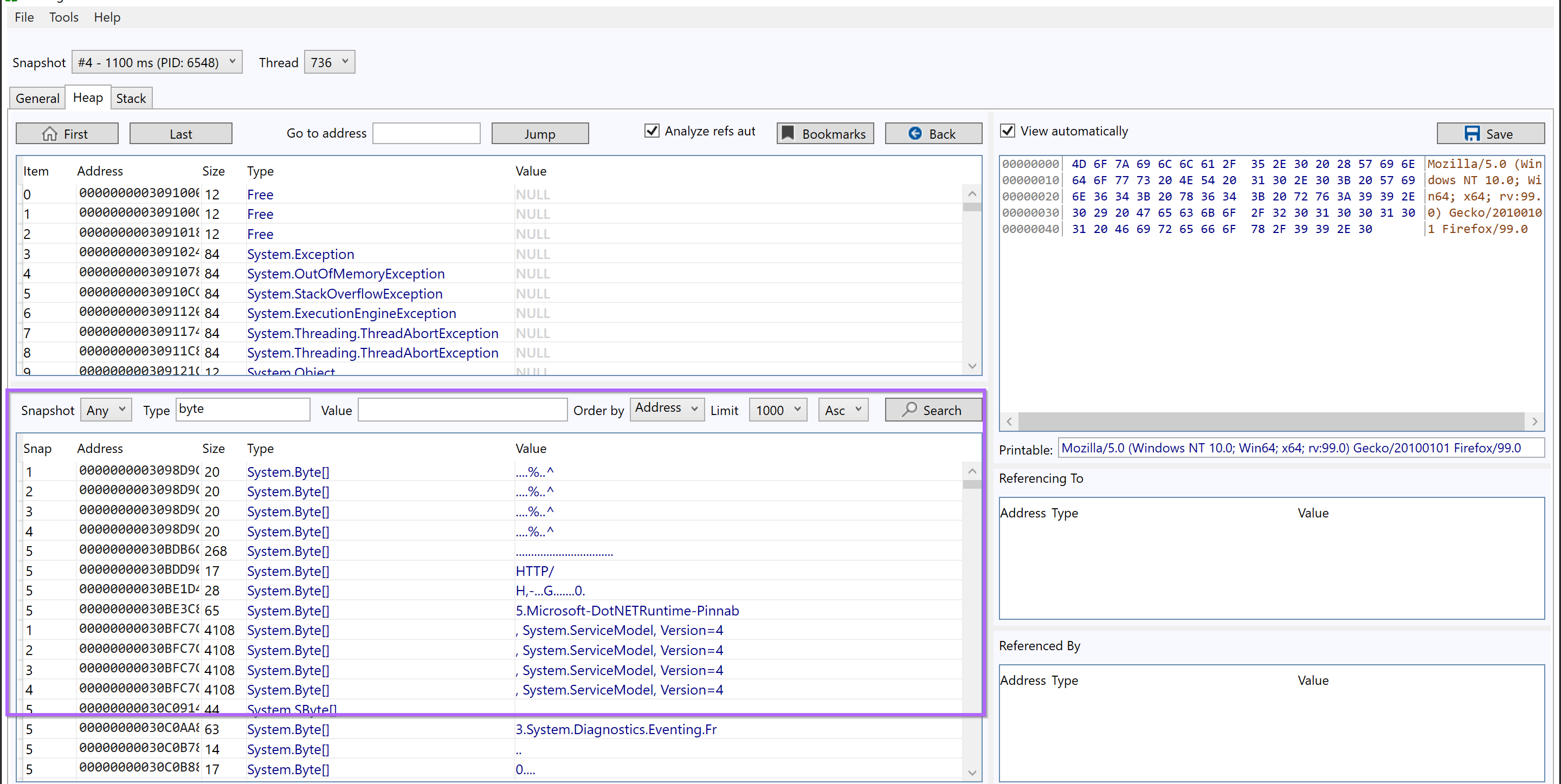Viewport: 1561px width, 784px height.
Task: Open the Tools menu
Action: point(63,17)
